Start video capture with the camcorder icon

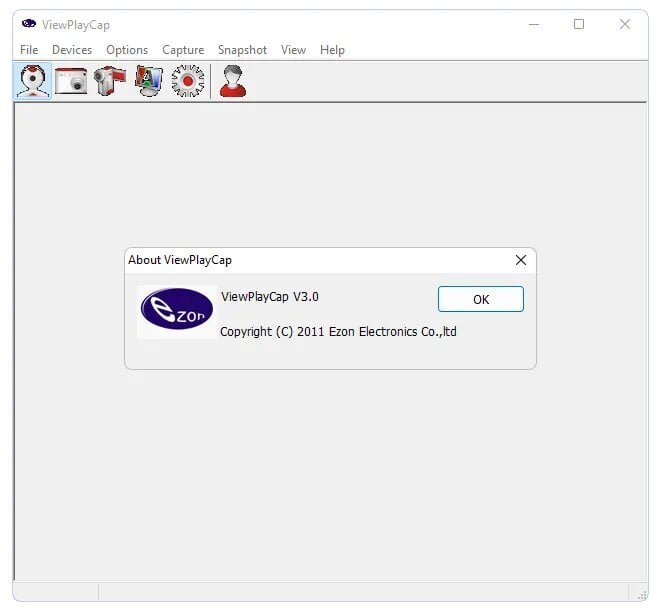click(x=110, y=81)
